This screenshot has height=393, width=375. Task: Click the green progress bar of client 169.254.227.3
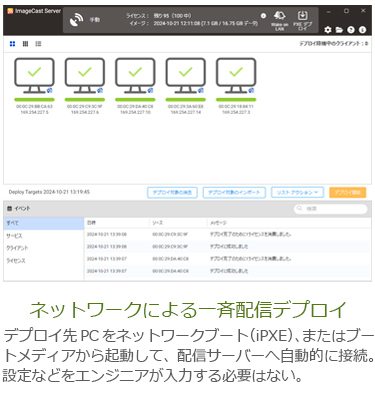[236, 99]
